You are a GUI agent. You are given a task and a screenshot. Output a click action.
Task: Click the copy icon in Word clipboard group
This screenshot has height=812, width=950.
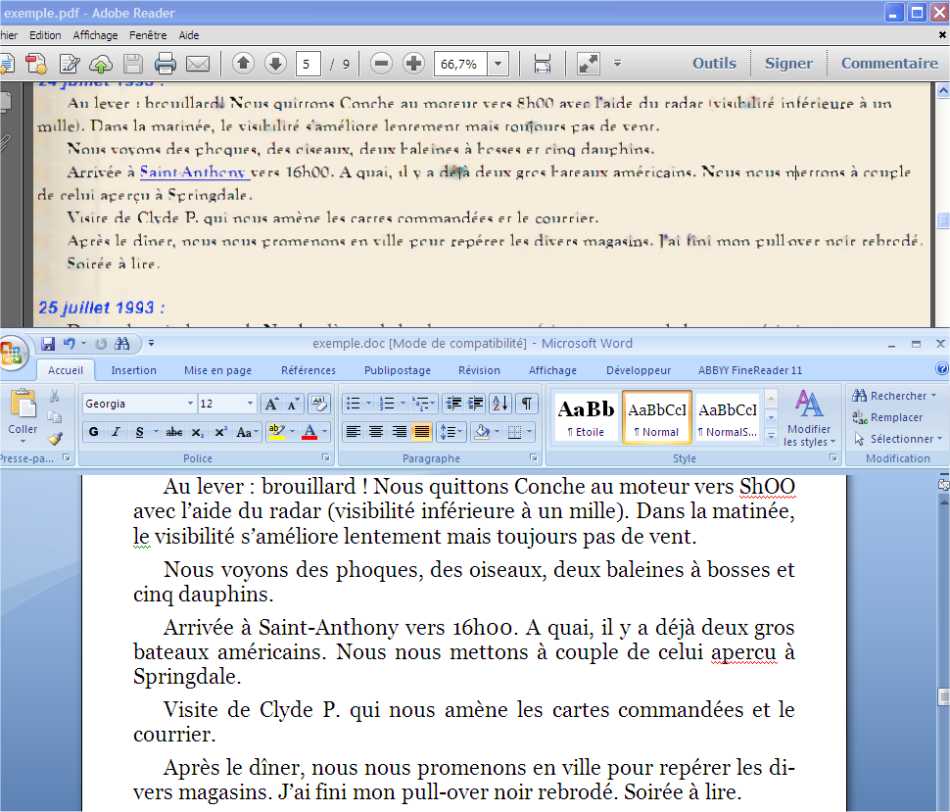tap(55, 417)
